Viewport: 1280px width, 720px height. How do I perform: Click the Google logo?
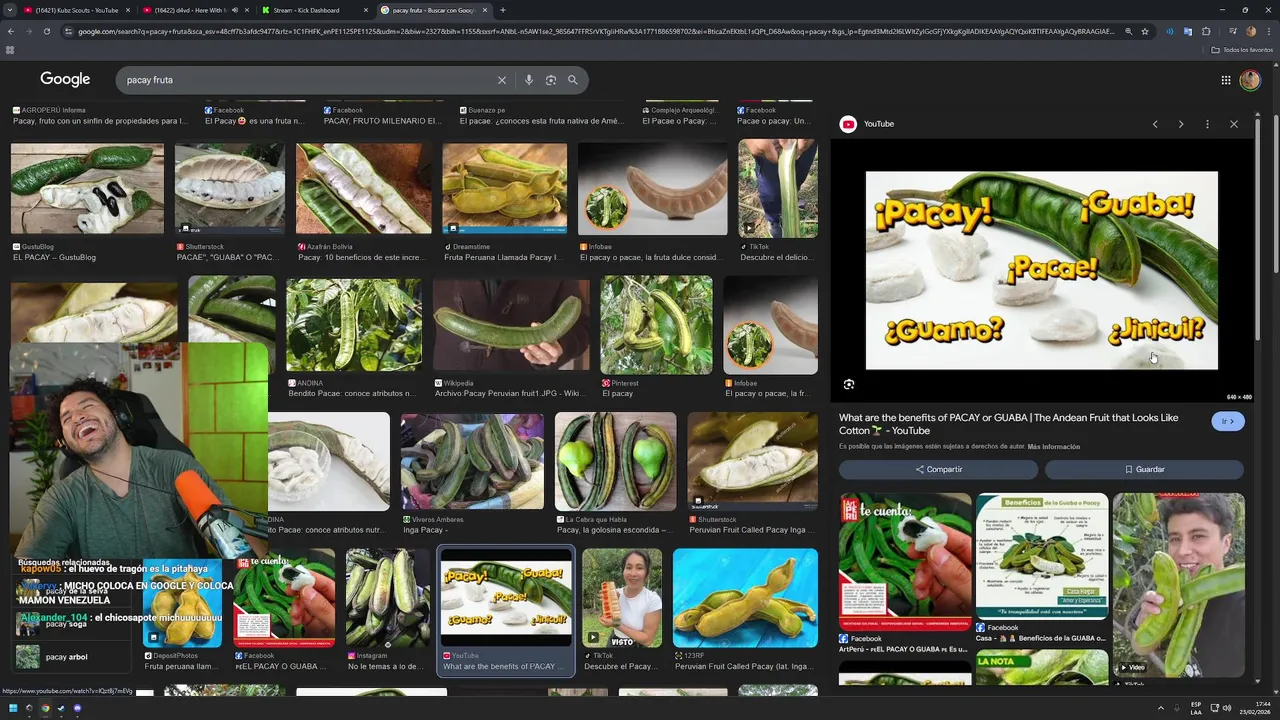(x=65, y=80)
